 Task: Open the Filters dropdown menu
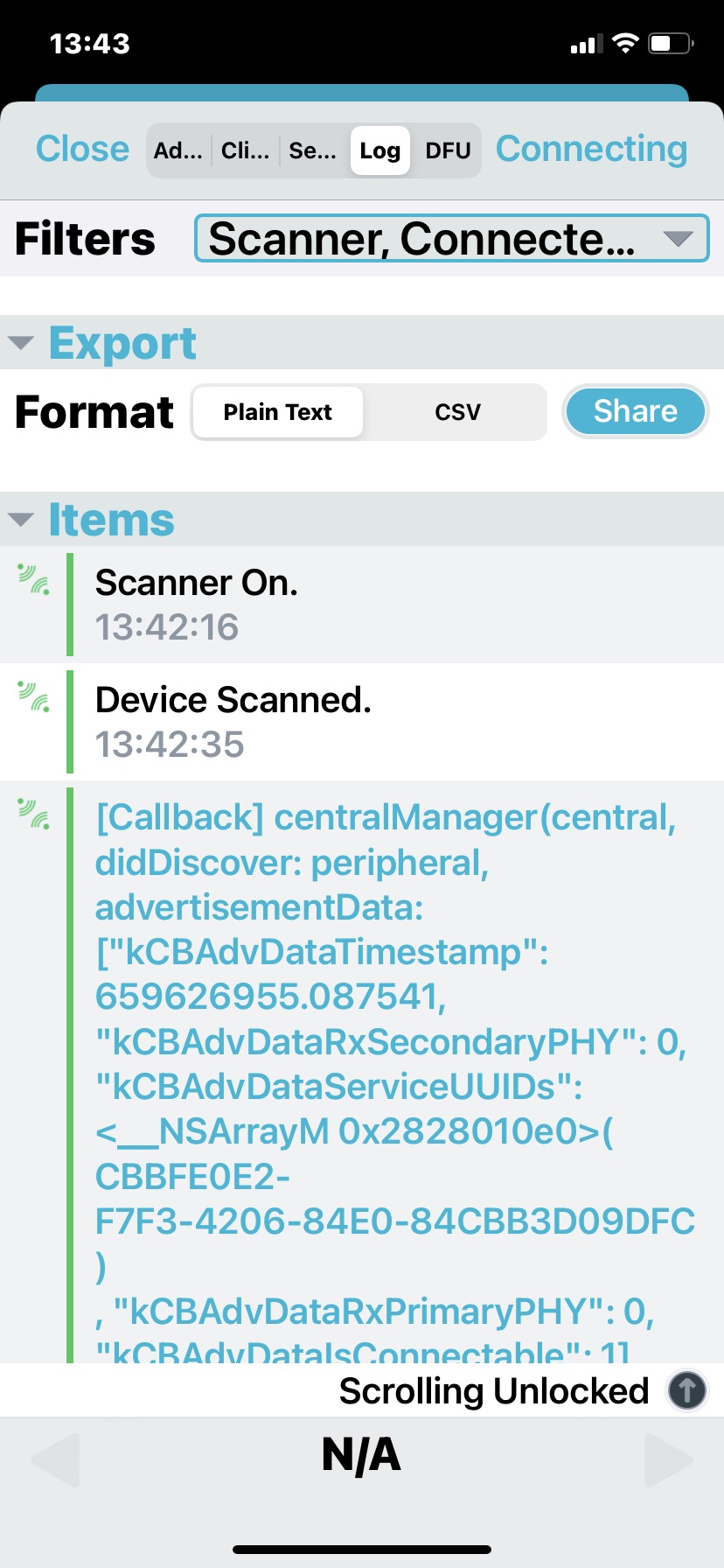coord(451,239)
